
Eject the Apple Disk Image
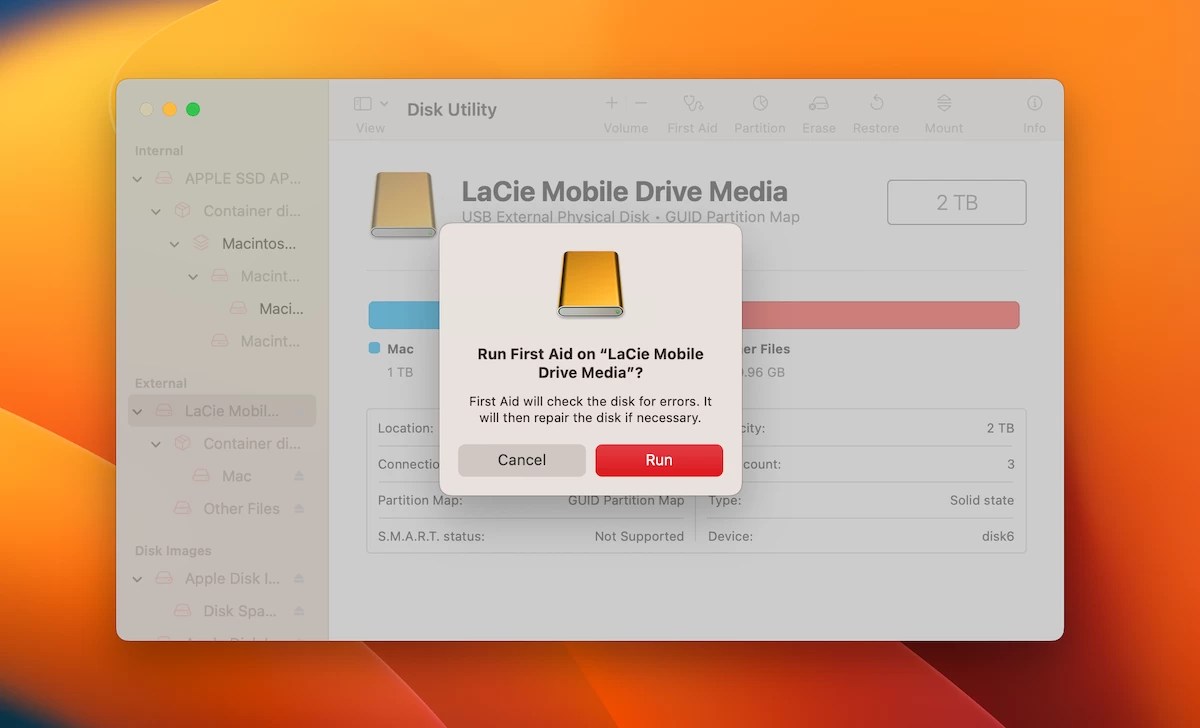coord(297,578)
